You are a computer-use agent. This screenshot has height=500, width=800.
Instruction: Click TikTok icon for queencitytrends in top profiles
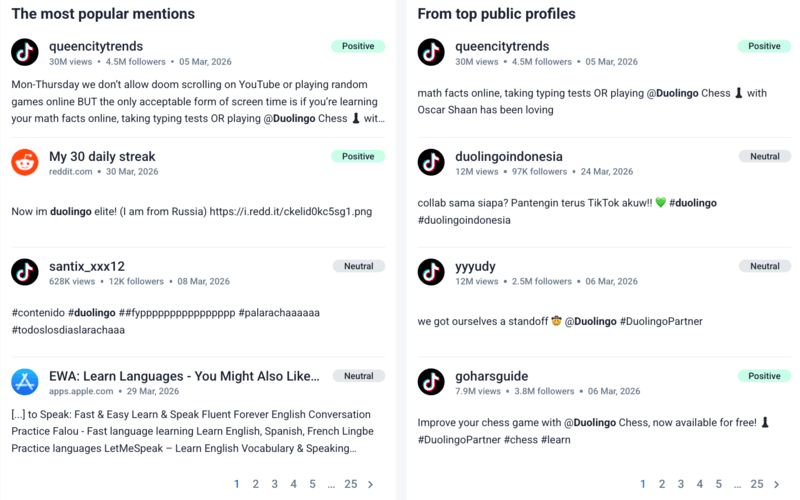click(x=431, y=52)
